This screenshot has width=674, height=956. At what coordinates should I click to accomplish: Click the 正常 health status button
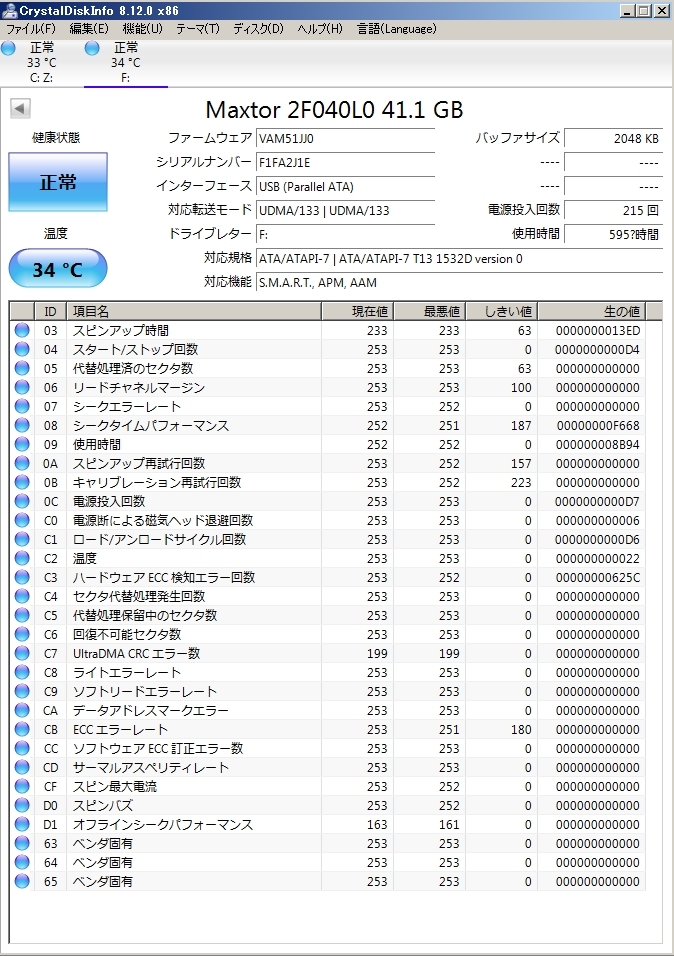pos(58,182)
